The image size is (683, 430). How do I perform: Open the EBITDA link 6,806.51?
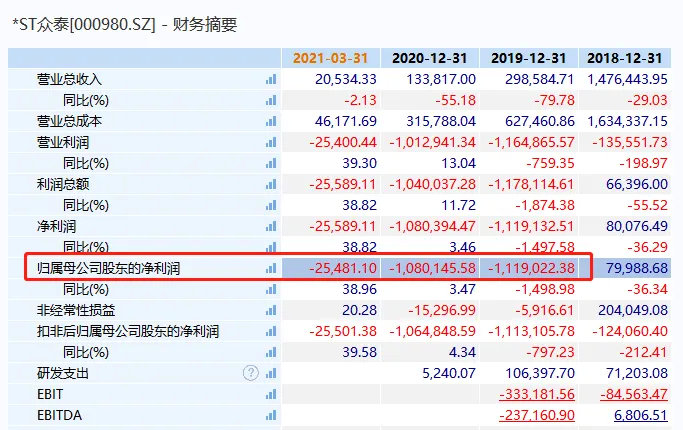click(x=641, y=415)
